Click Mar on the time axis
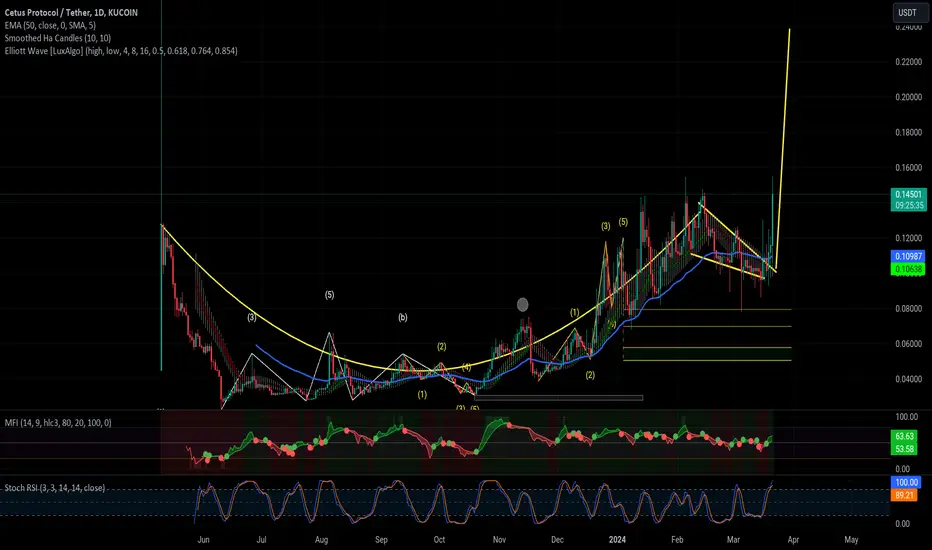932x550 pixels. [733, 540]
